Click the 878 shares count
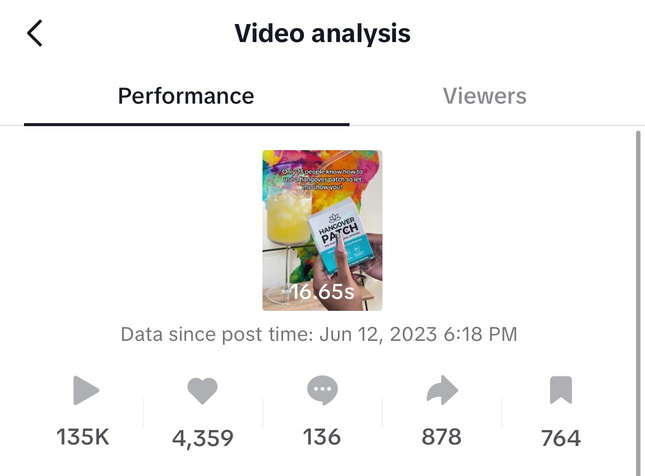The image size is (645, 476). pos(441,437)
